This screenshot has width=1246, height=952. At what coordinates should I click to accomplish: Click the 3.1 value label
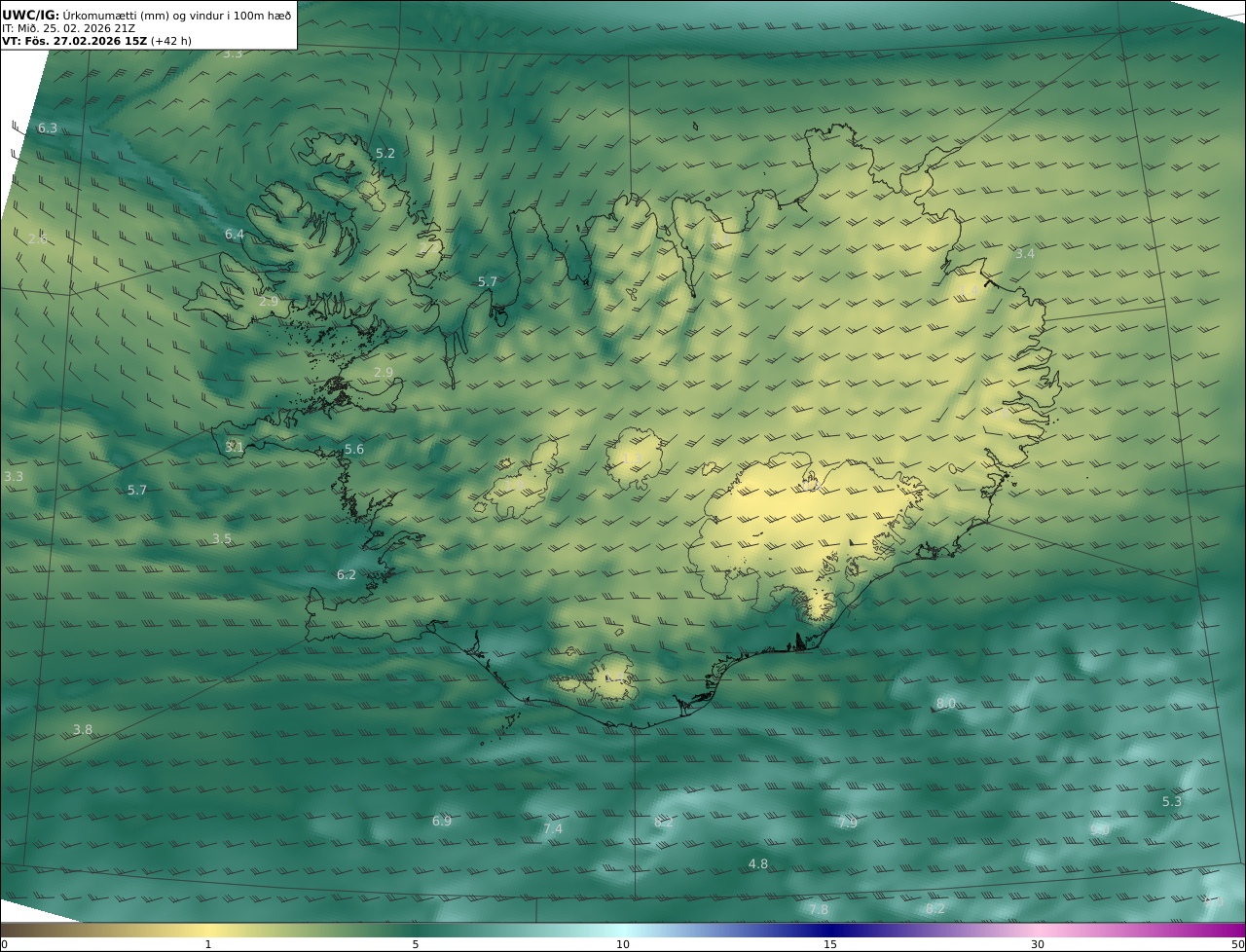pyautogui.click(x=235, y=447)
